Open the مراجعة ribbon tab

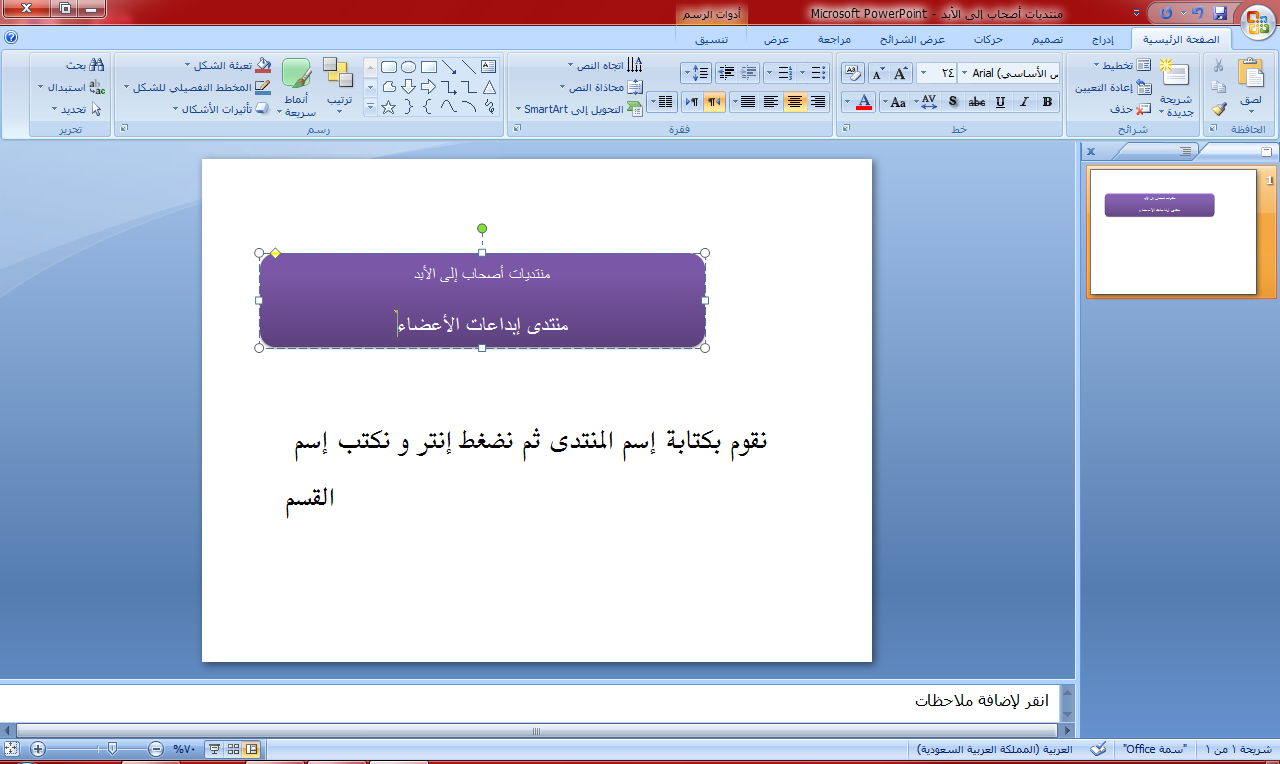(x=834, y=40)
